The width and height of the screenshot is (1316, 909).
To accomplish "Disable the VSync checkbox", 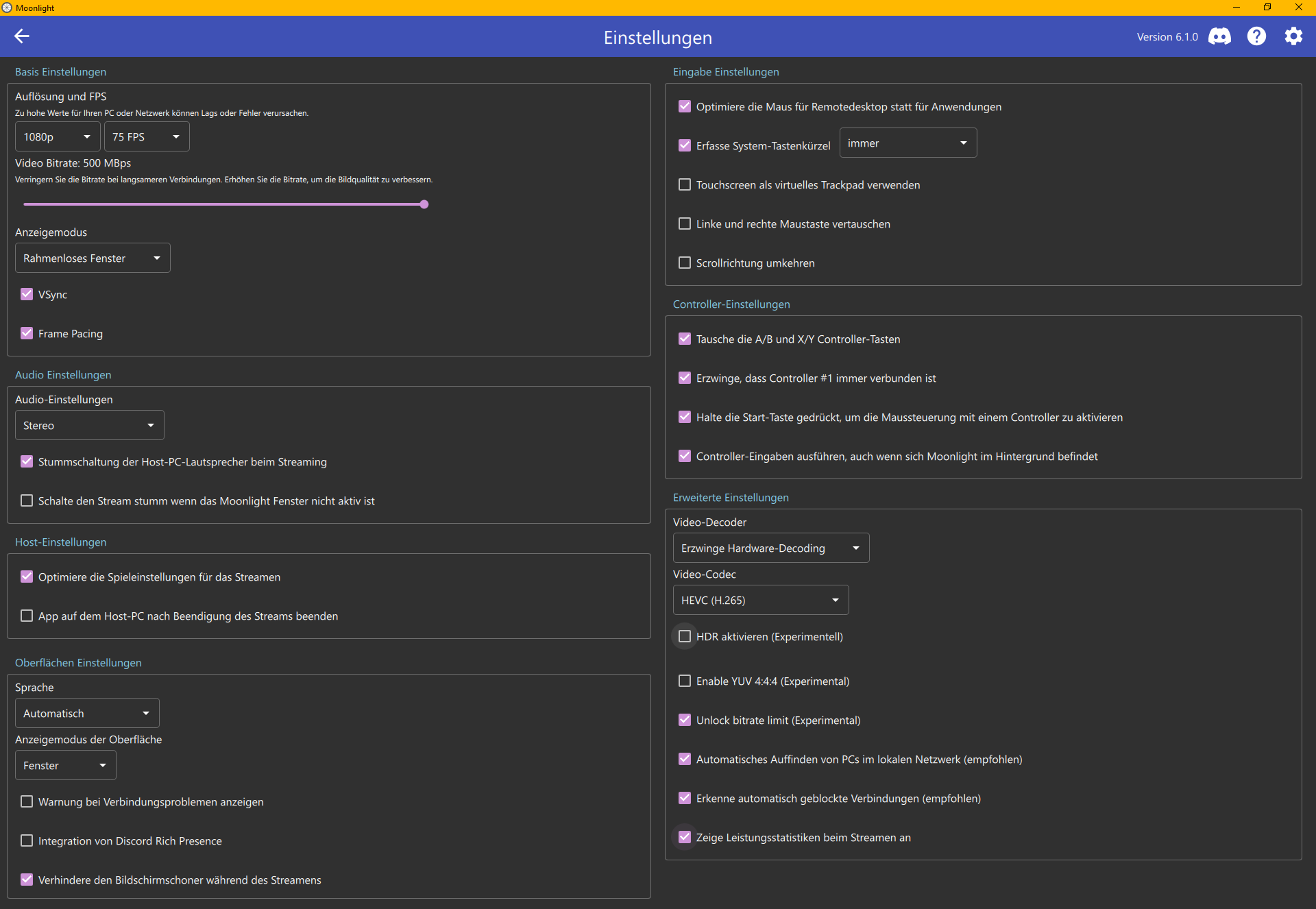I will point(27,294).
